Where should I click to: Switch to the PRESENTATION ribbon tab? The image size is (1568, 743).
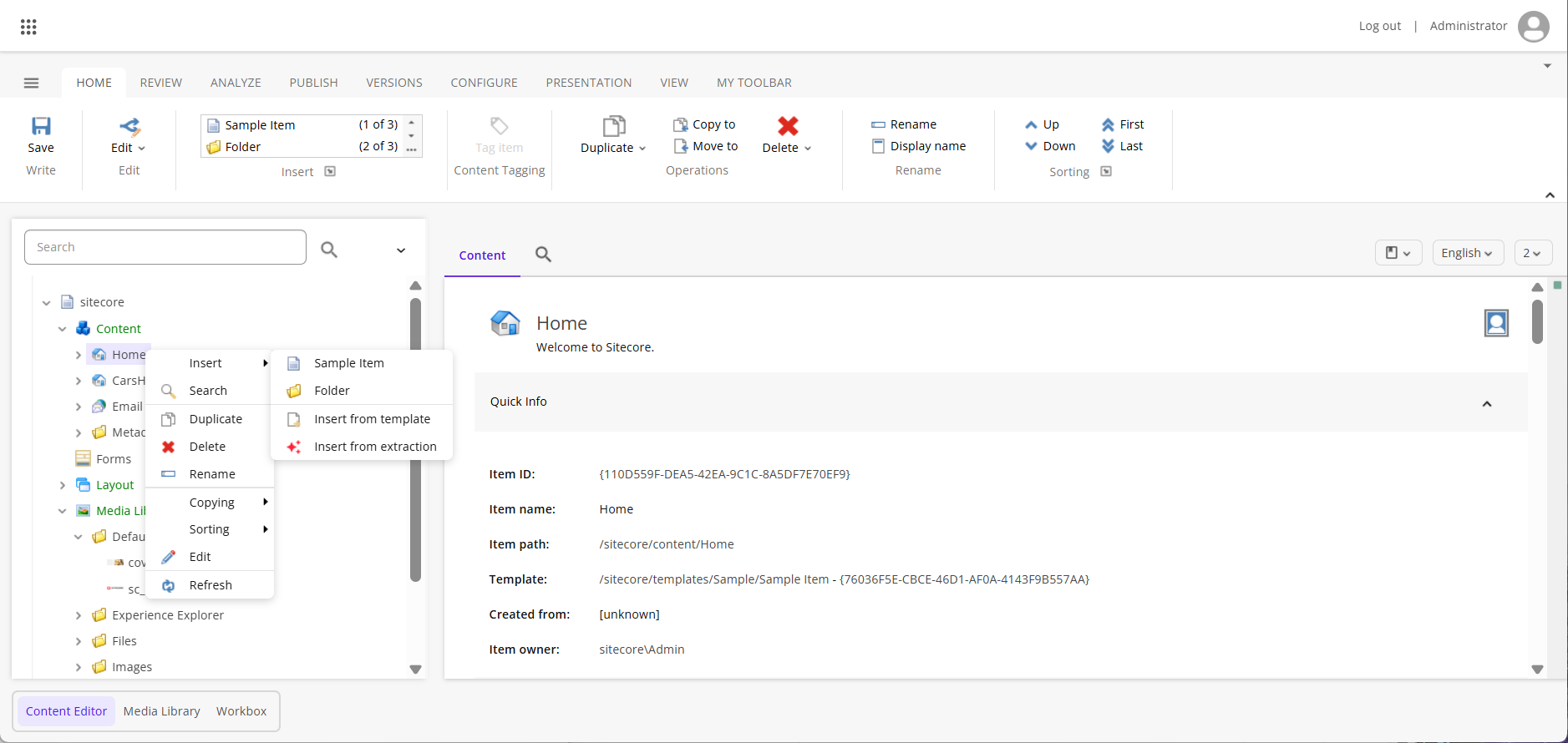click(x=588, y=83)
